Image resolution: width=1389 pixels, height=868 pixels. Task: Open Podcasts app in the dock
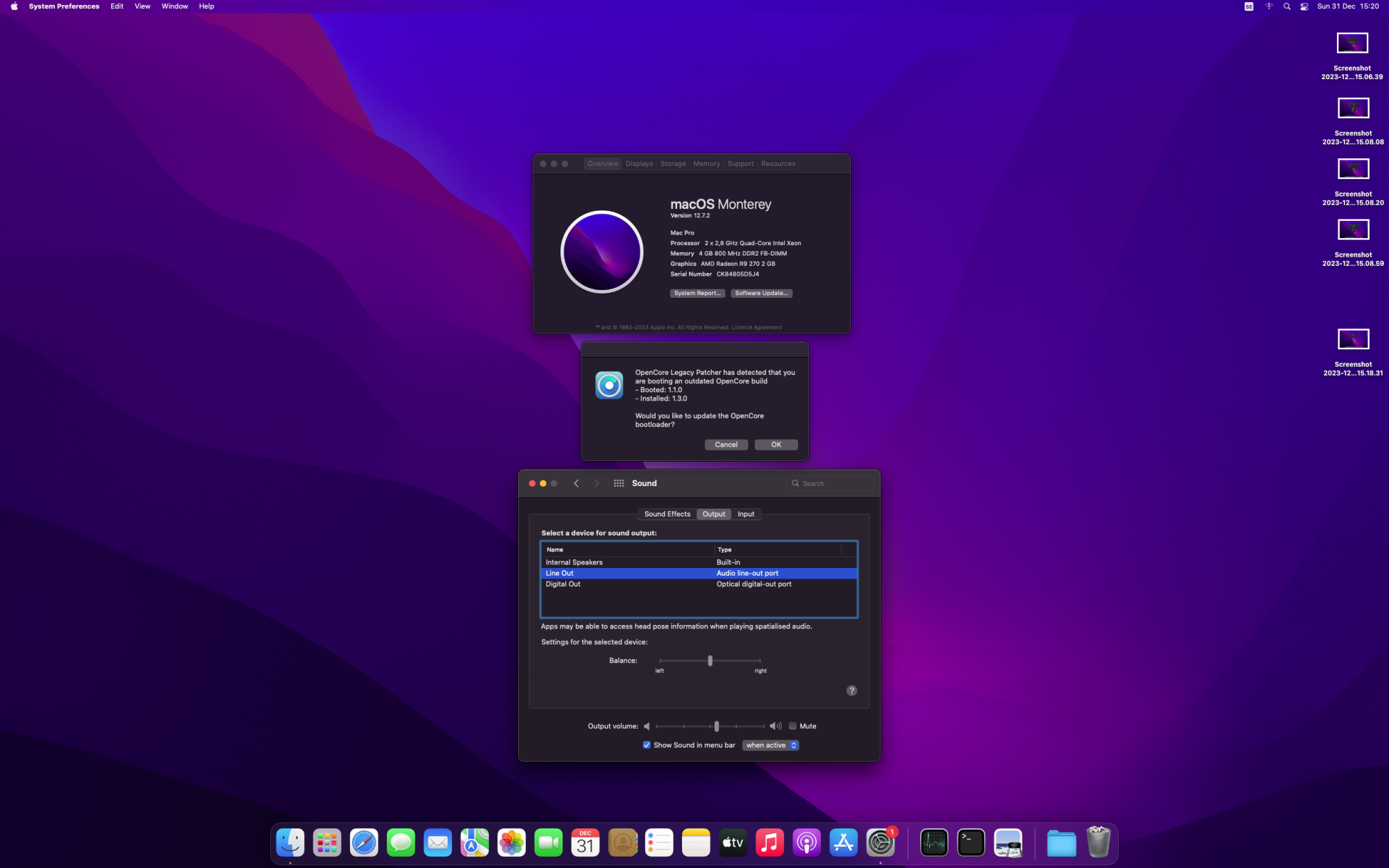click(x=806, y=843)
